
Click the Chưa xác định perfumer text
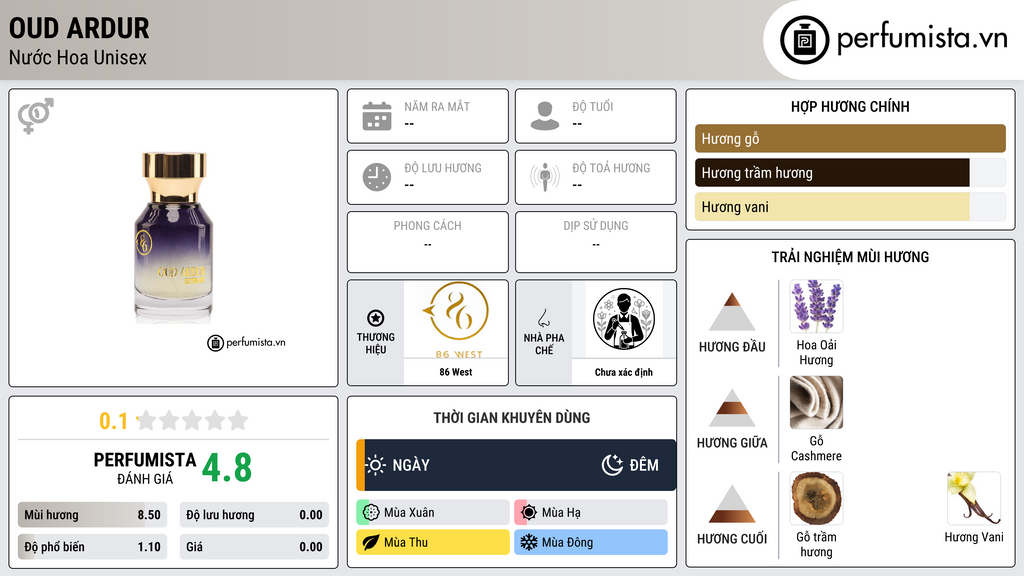point(624,372)
